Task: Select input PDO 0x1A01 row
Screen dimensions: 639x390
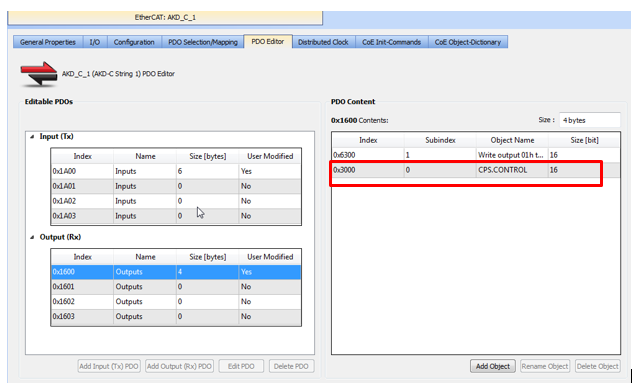Action: coord(176,186)
